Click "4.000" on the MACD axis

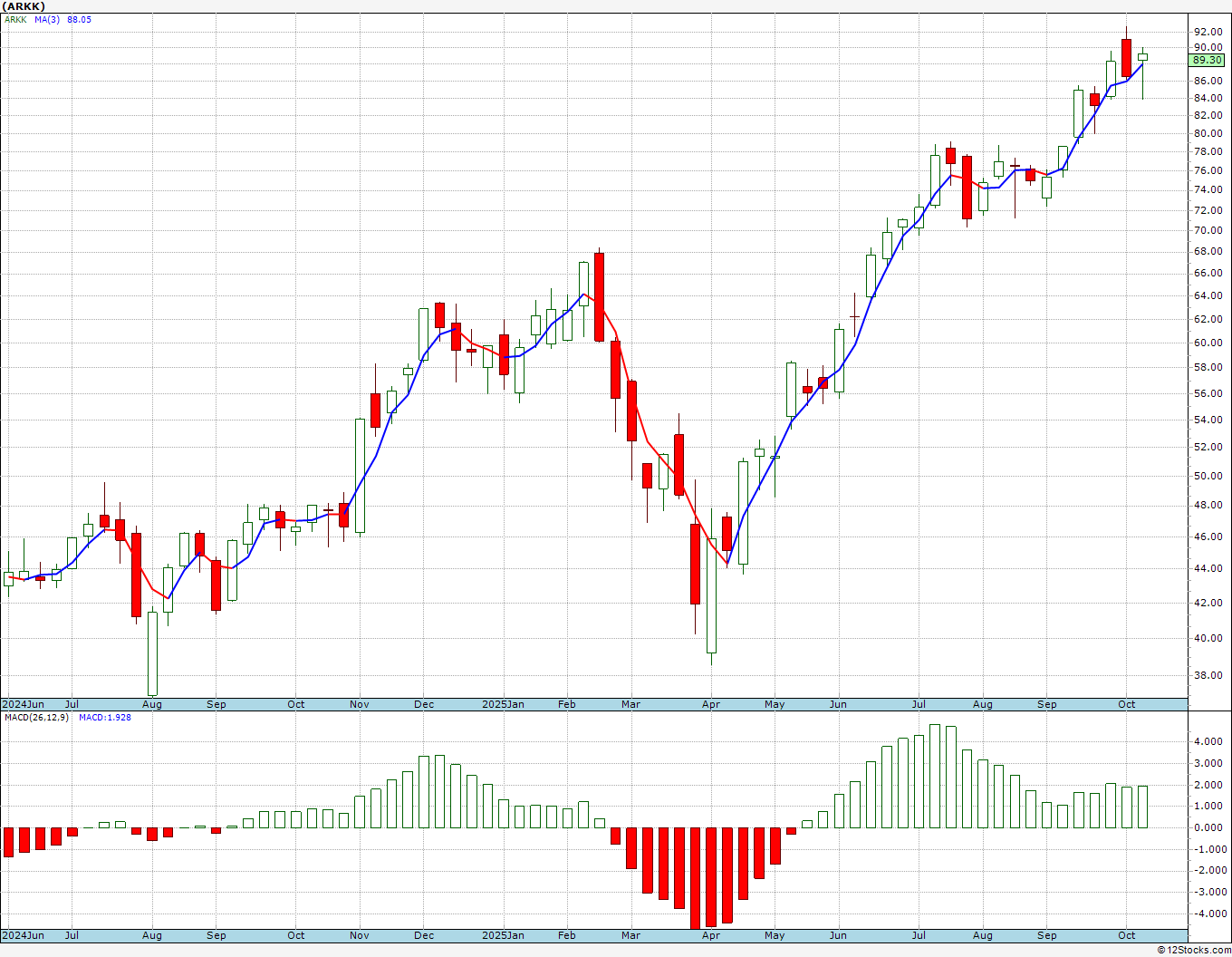point(1209,741)
